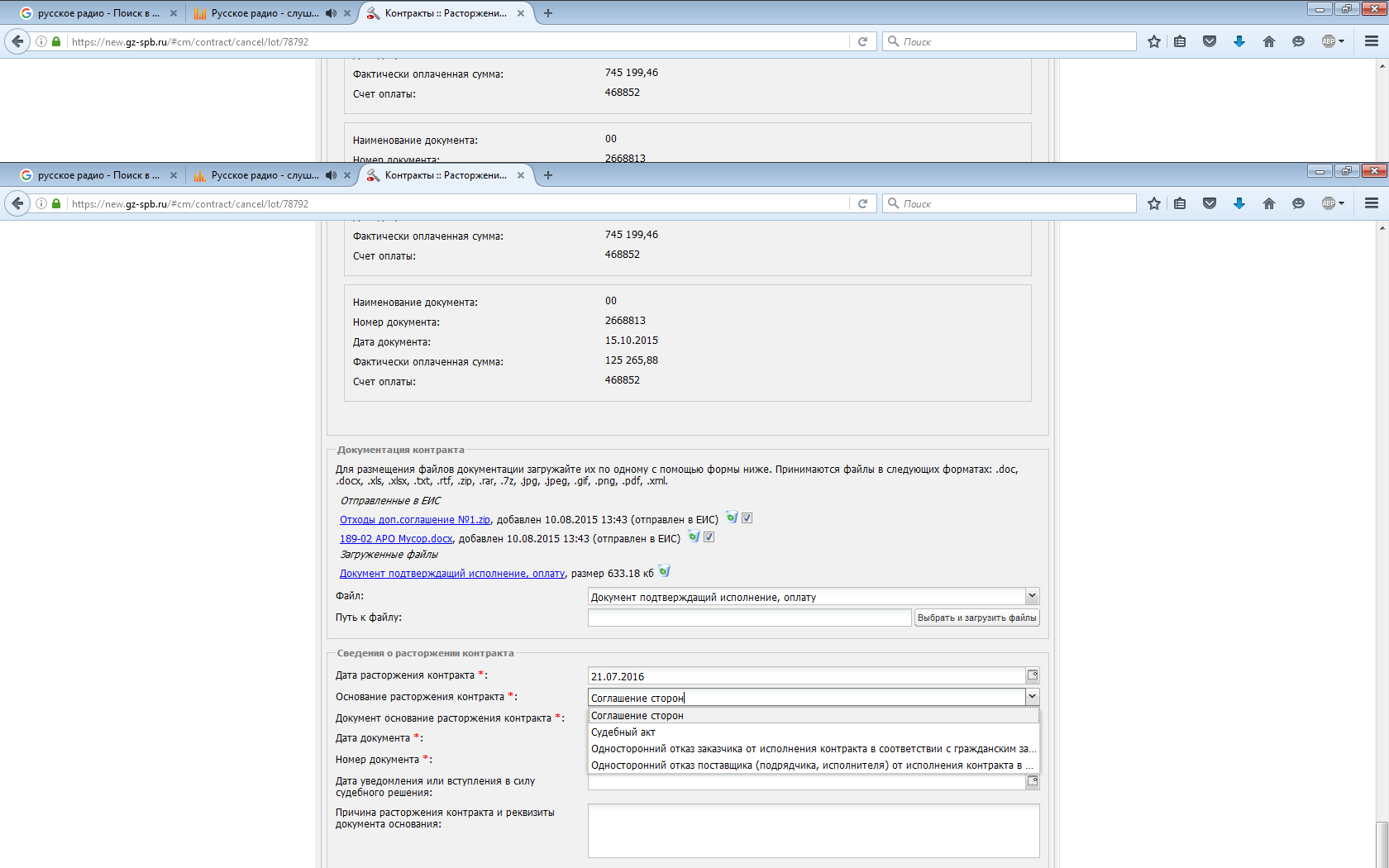
Task: Untick checkbox for Отходы доп.соглашение №1.zip
Action: (747, 518)
